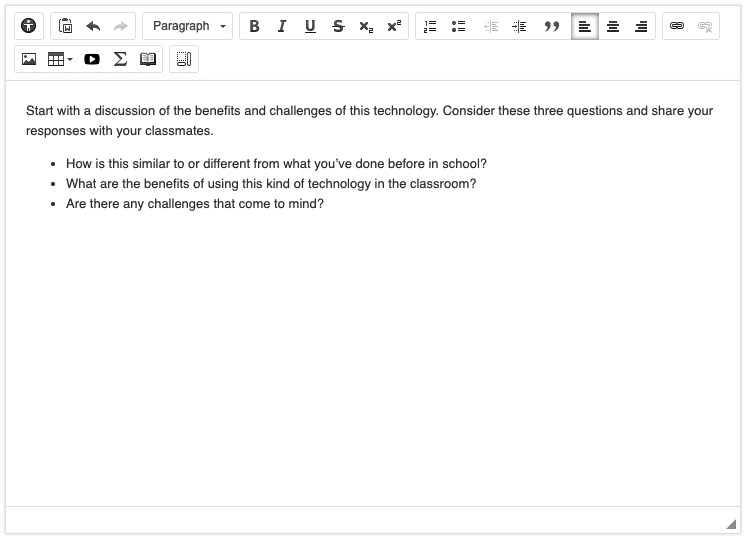Image resolution: width=744 pixels, height=538 pixels.
Task: Click the 'How is this similar' bullet
Action: 276,164
